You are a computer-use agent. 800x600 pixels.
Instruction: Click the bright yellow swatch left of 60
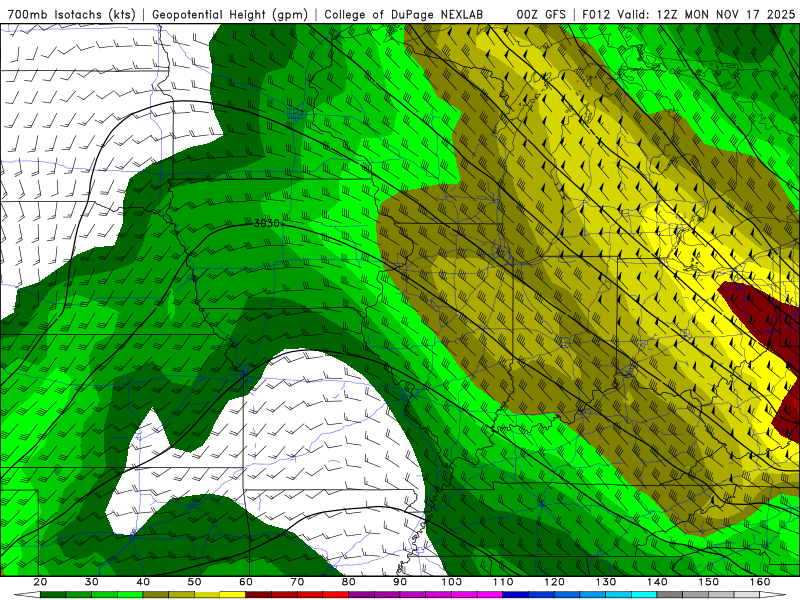[233, 595]
